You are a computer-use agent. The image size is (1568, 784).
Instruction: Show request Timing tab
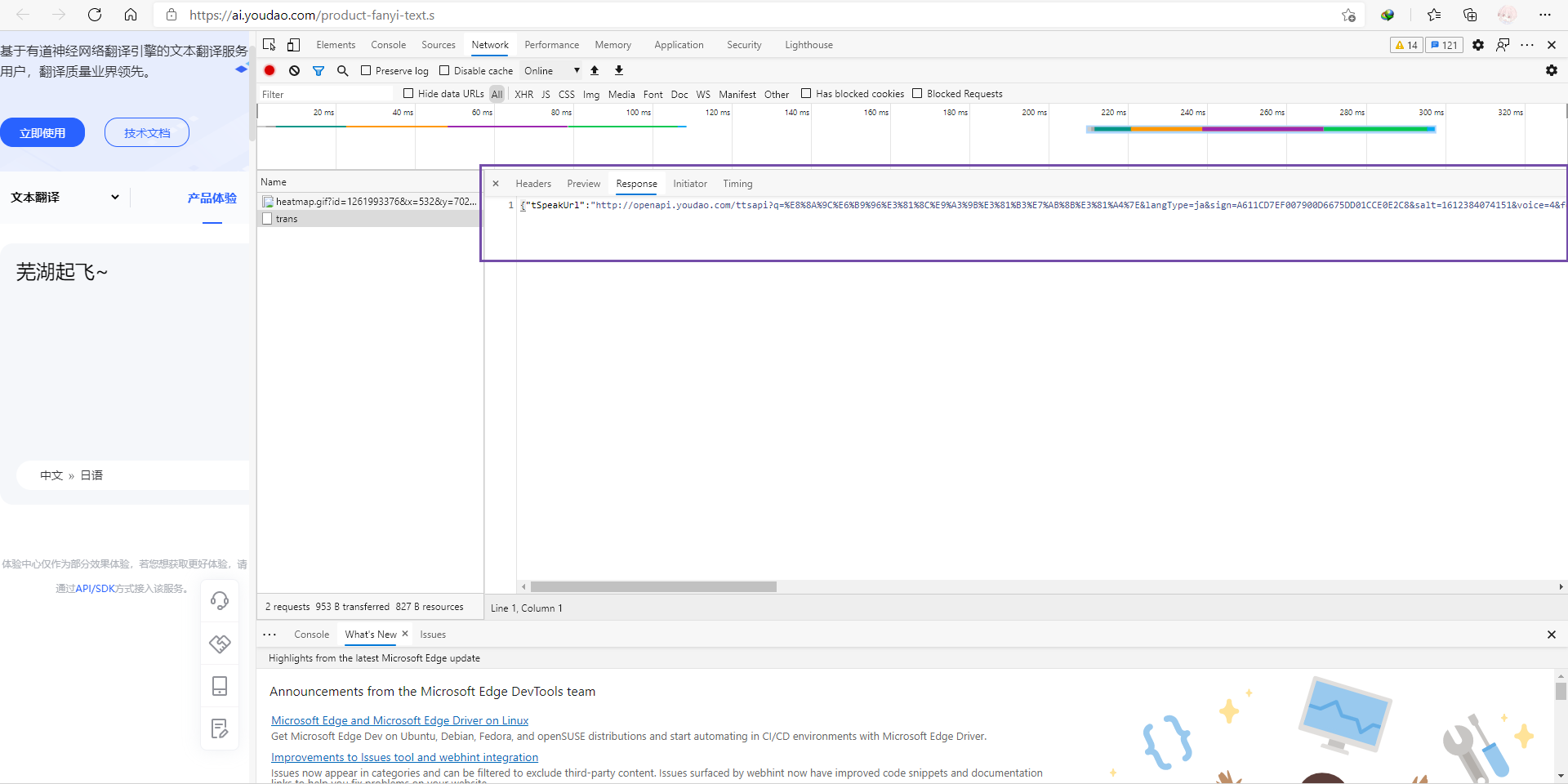click(737, 184)
